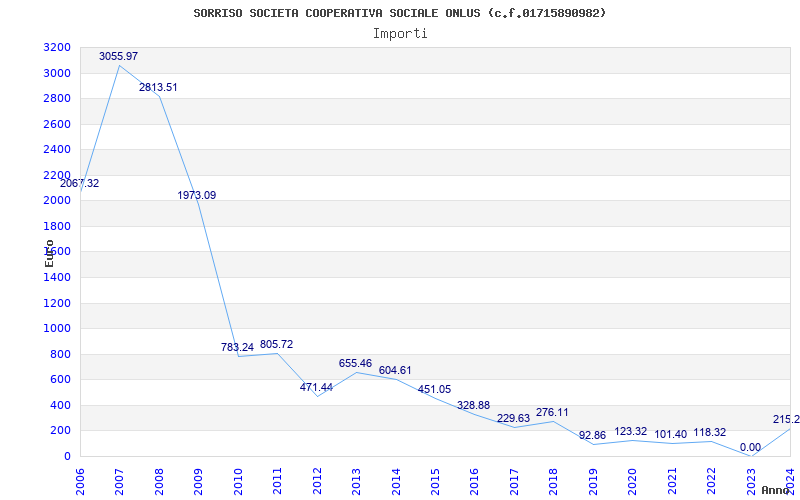The image size is (800, 500).
Task: Click the 2600 Euro axis tick
Action: point(57,124)
